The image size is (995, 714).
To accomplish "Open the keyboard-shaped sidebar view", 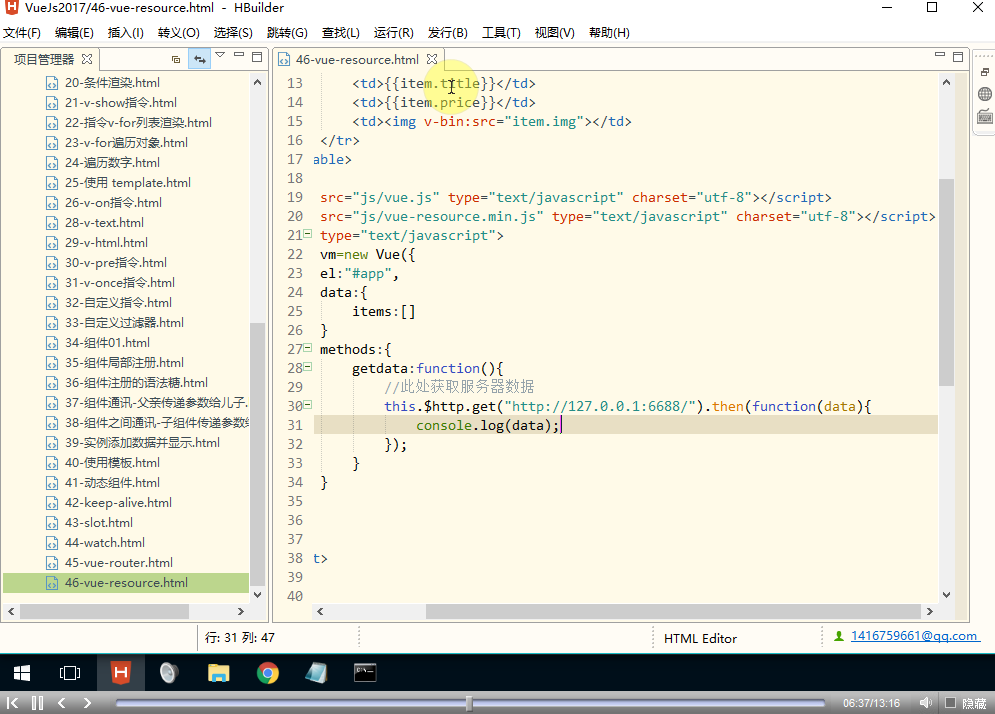I will (985, 117).
